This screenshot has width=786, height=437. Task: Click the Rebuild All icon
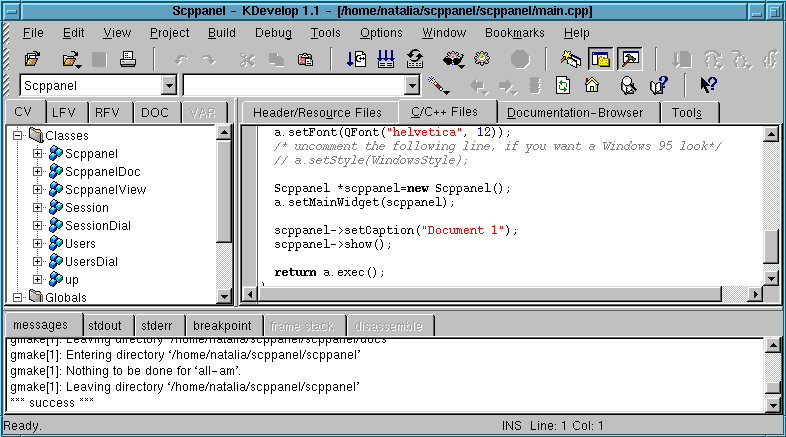[x=415, y=59]
